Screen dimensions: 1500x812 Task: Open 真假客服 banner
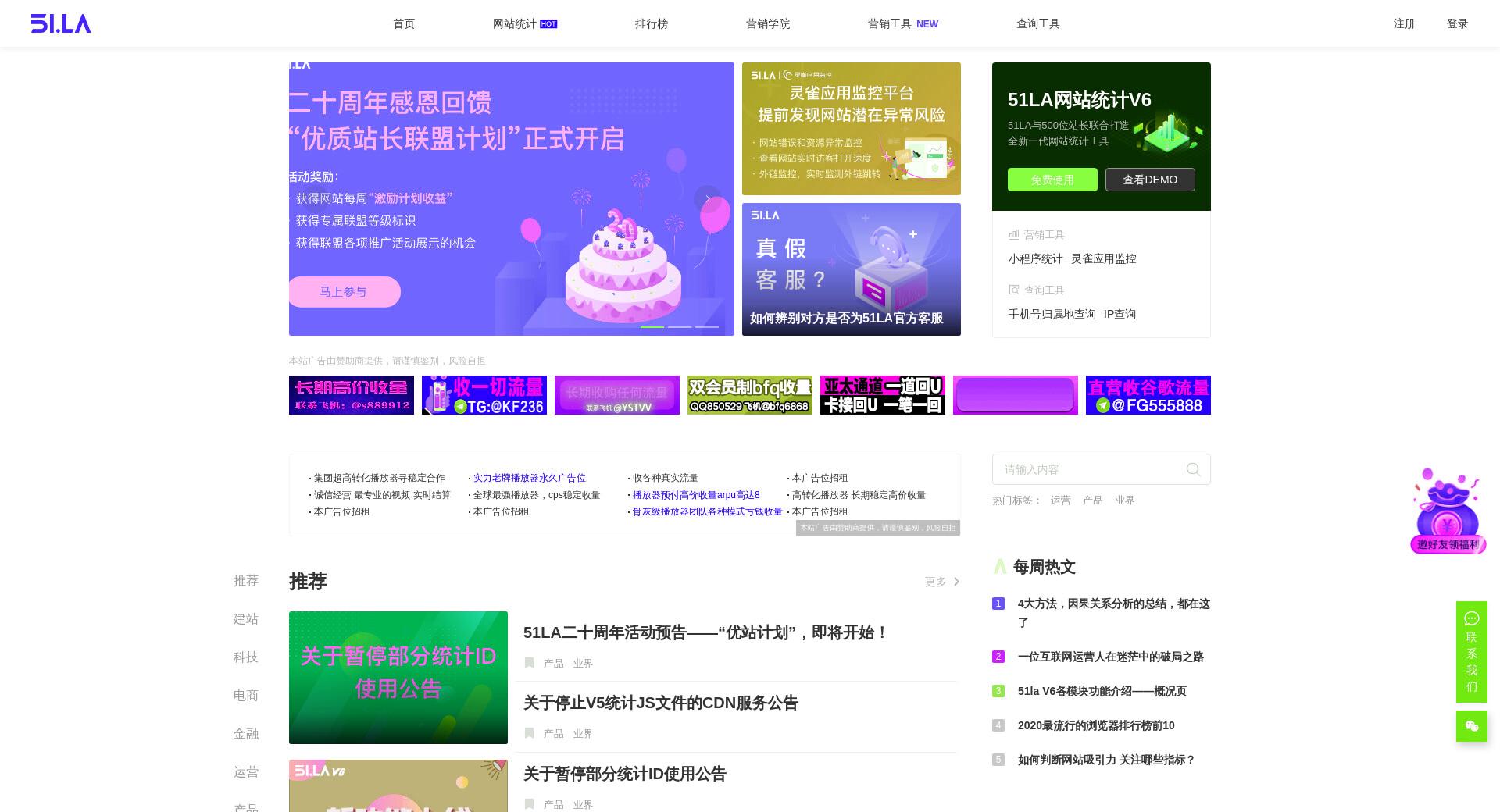[x=852, y=269]
